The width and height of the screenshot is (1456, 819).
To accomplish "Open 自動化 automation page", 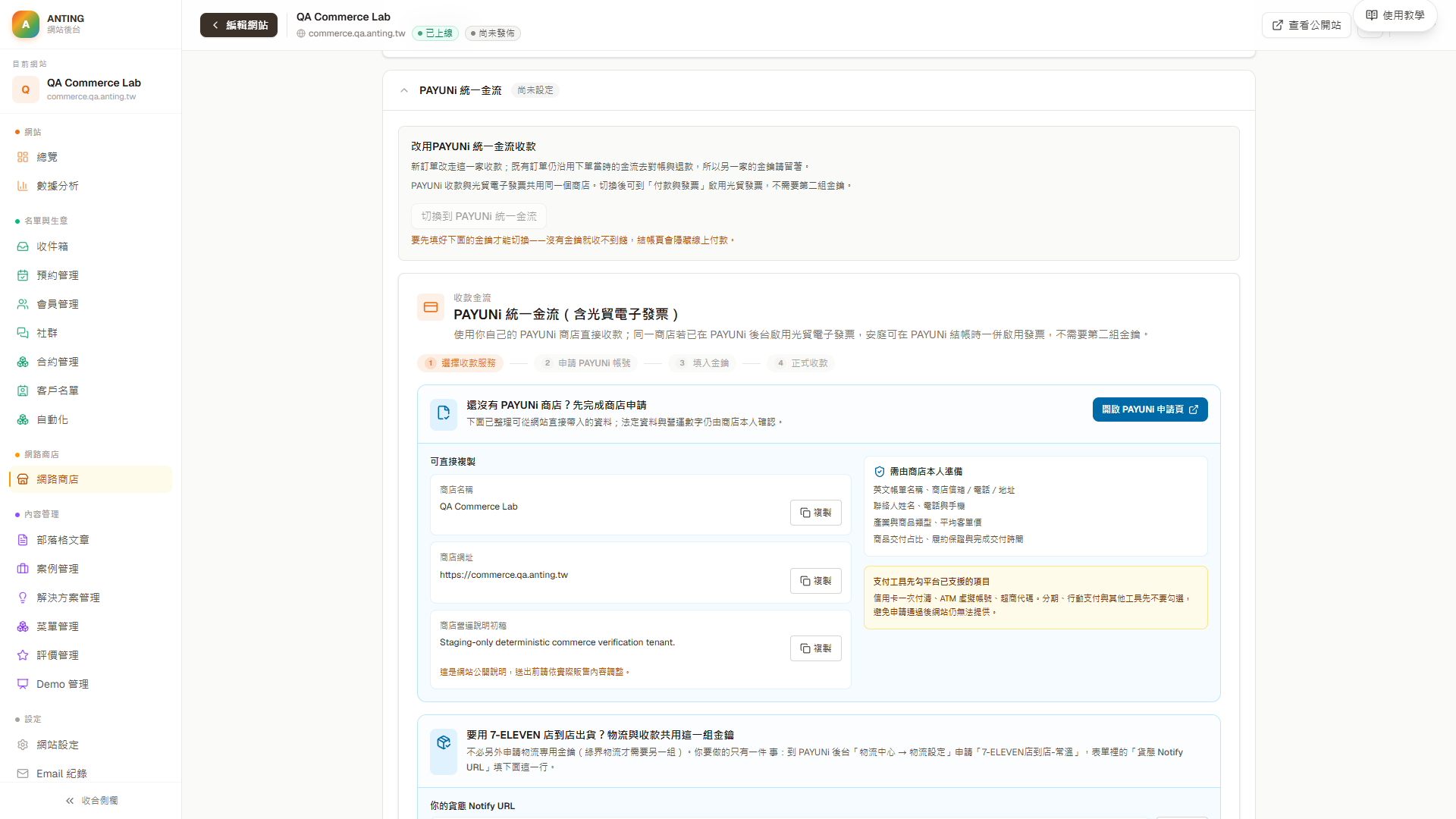I will 90,419.
